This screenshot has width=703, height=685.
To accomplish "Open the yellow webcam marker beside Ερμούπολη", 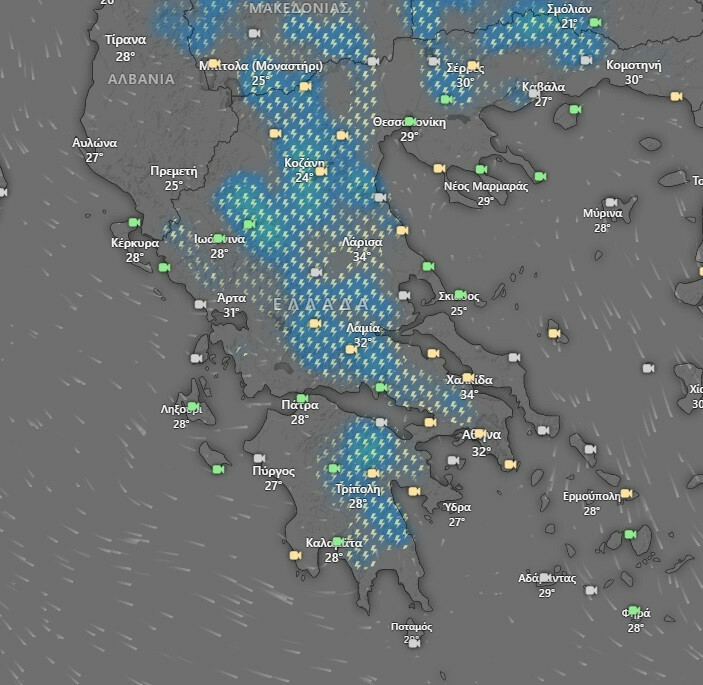I will [626, 494].
